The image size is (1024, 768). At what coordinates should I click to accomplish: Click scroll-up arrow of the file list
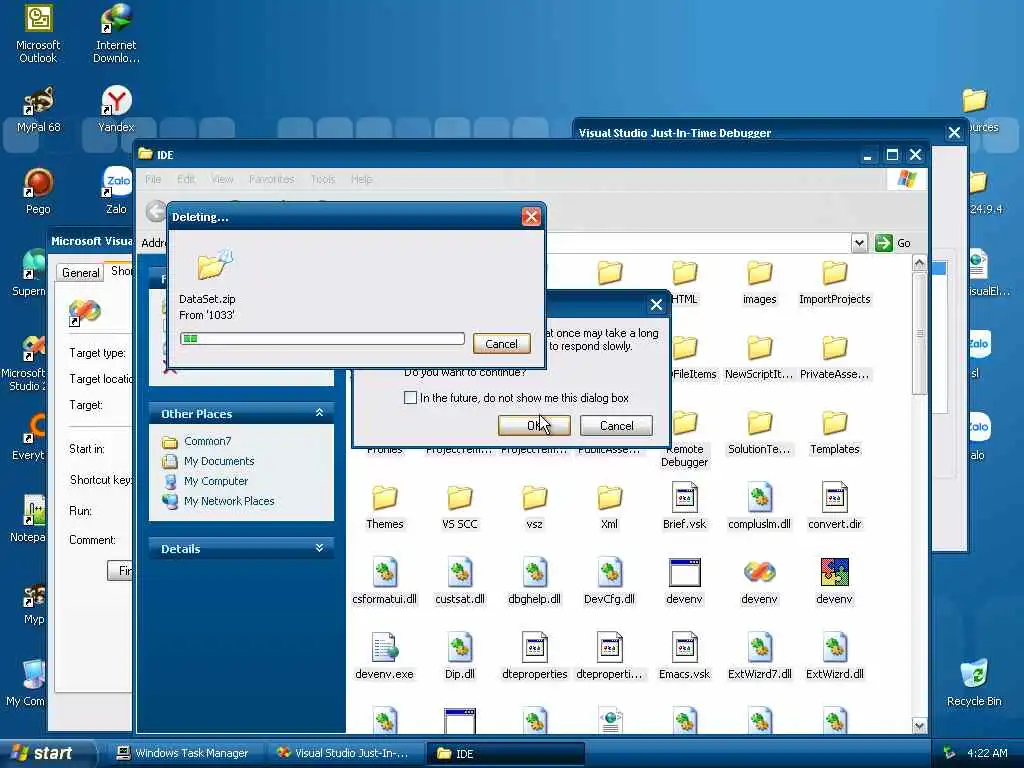click(919, 263)
